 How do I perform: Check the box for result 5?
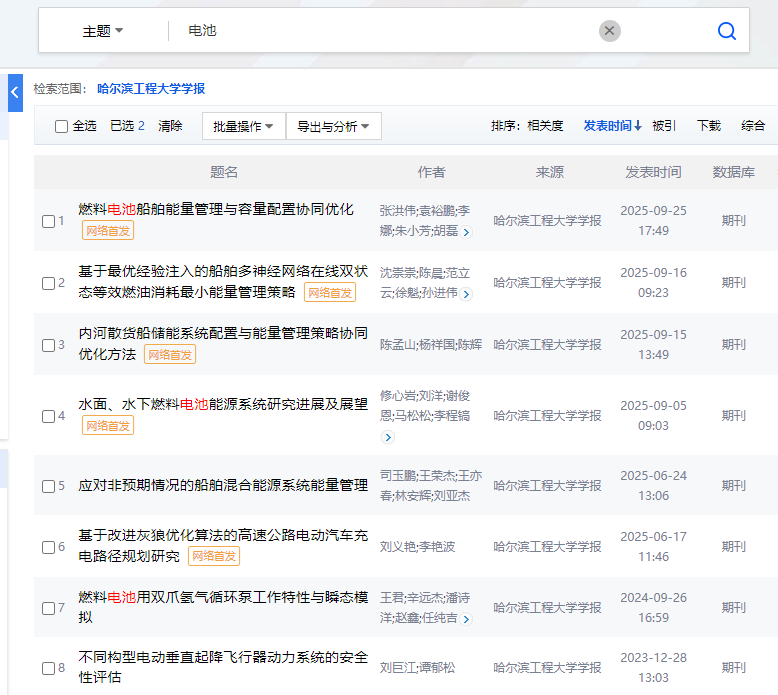click(49, 486)
